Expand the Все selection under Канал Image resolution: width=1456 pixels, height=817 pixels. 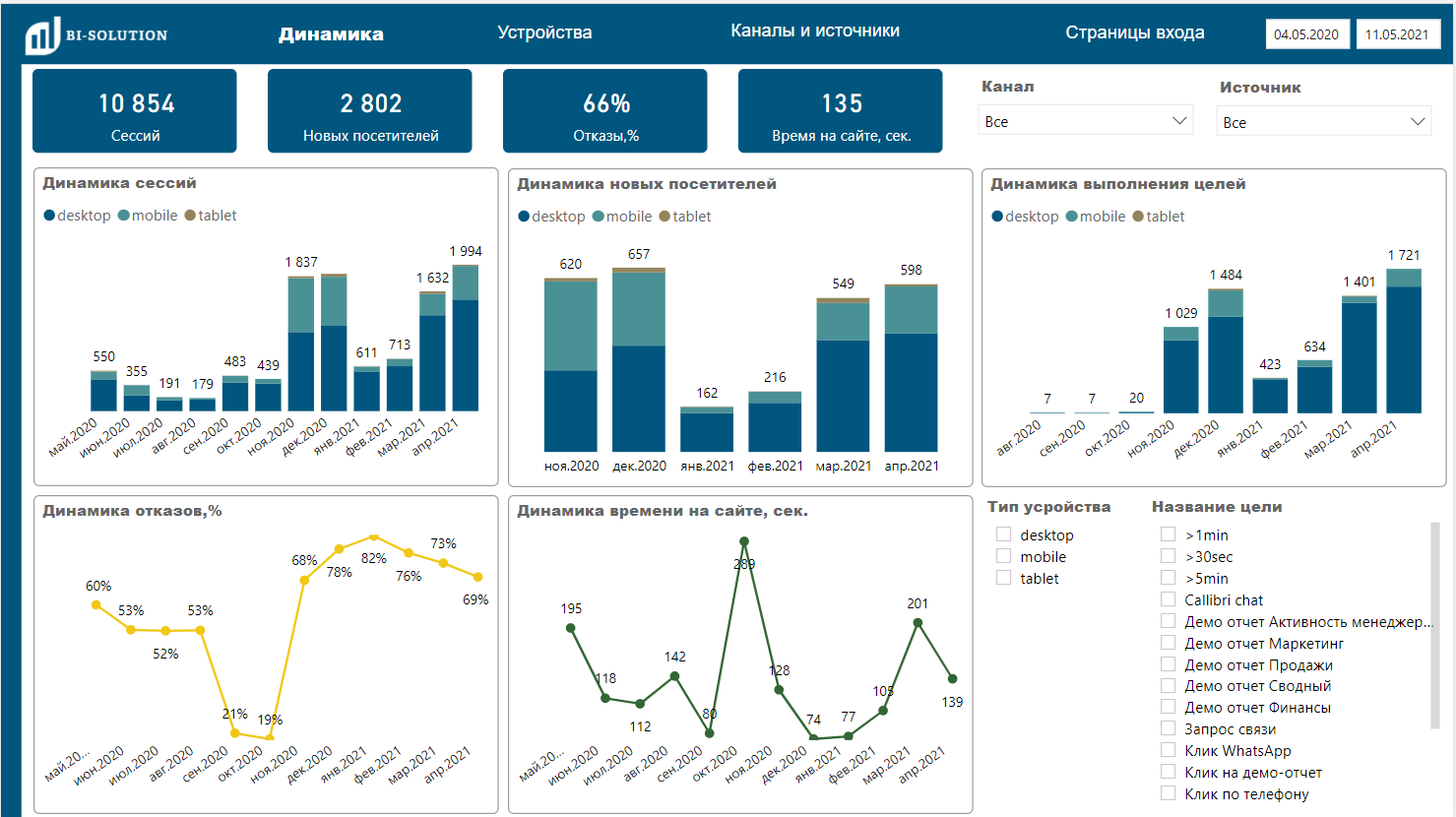[1180, 120]
